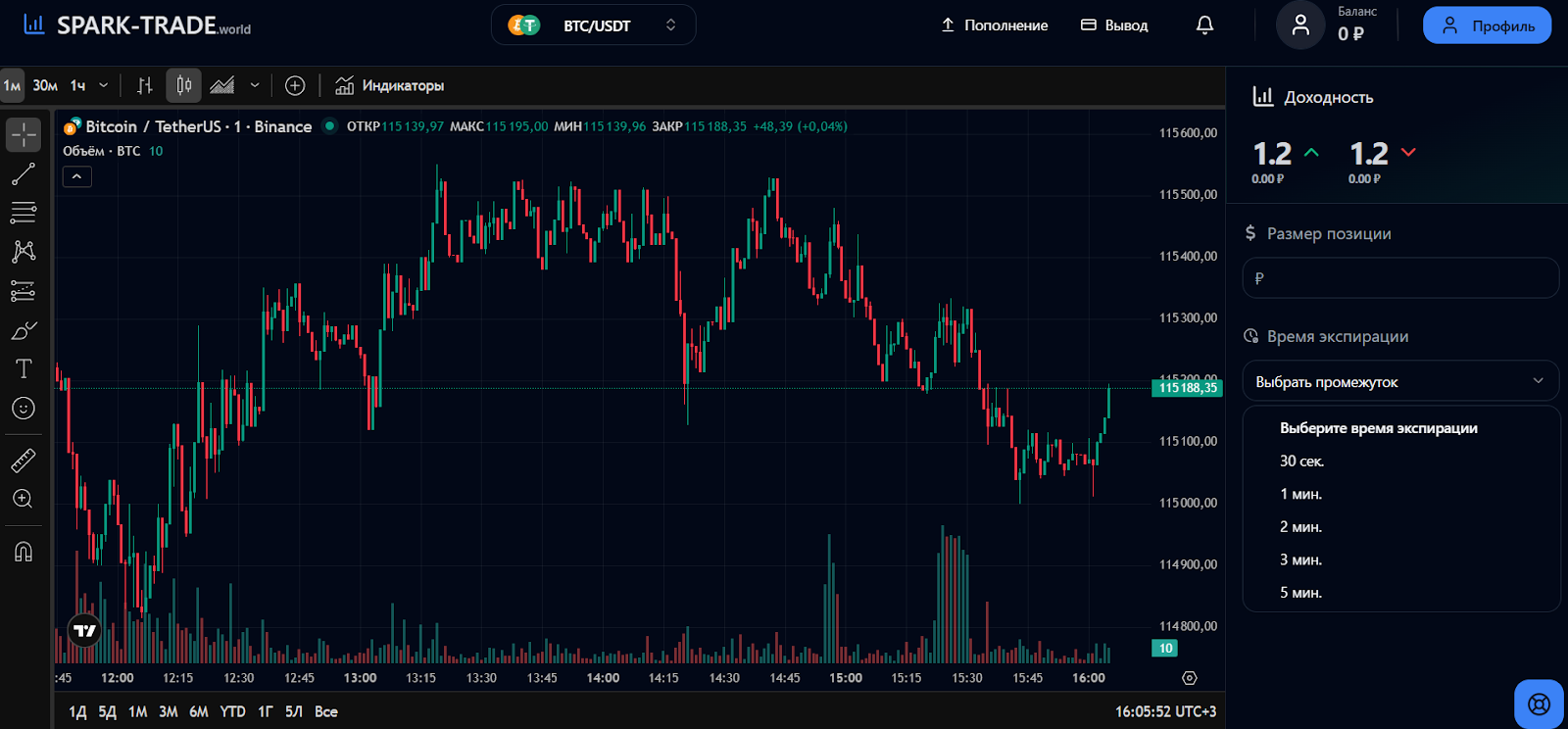
Task: Open the Индикаторы panel
Action: [390, 86]
